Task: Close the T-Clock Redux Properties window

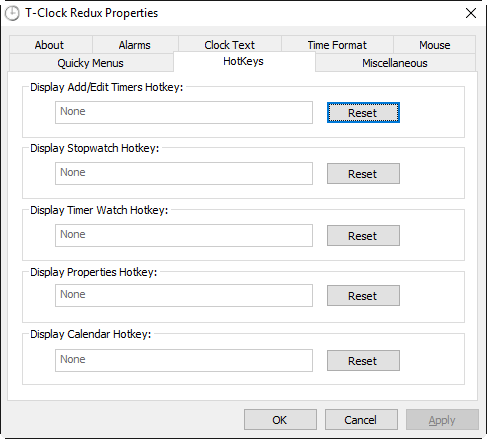Action: click(x=471, y=13)
